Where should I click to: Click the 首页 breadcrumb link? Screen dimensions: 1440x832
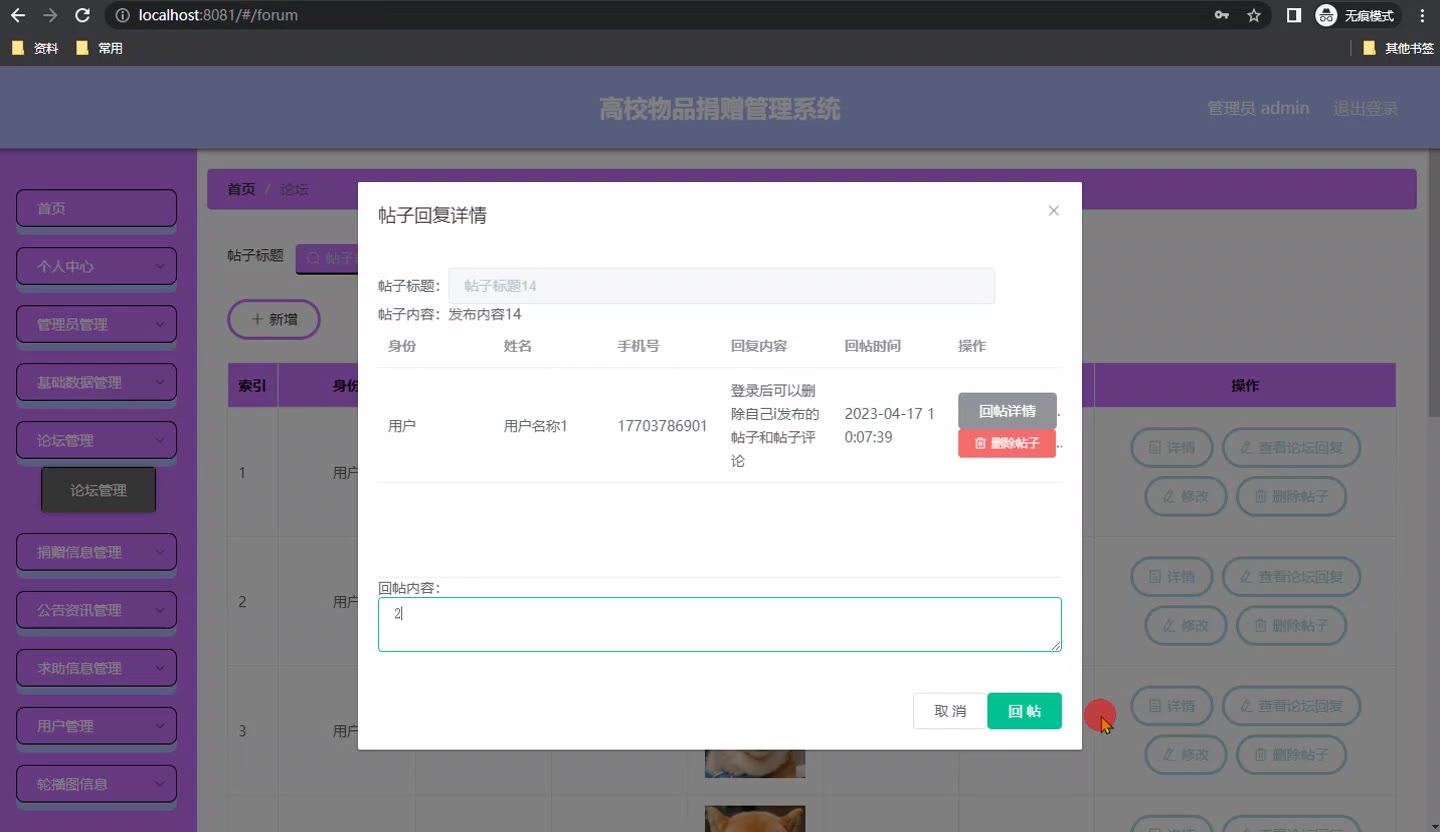[x=241, y=189]
